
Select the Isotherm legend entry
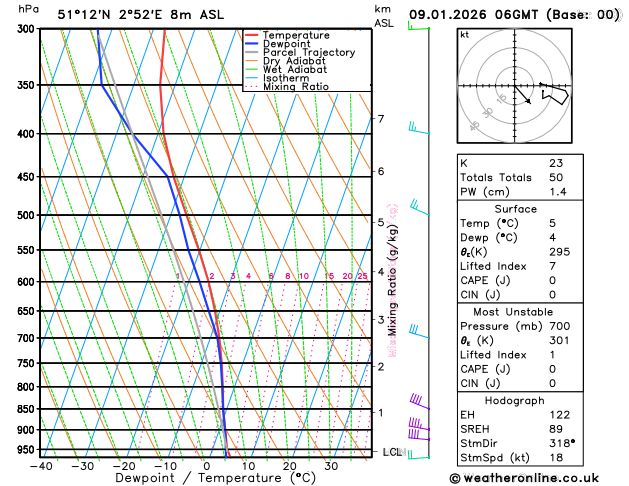pos(286,78)
